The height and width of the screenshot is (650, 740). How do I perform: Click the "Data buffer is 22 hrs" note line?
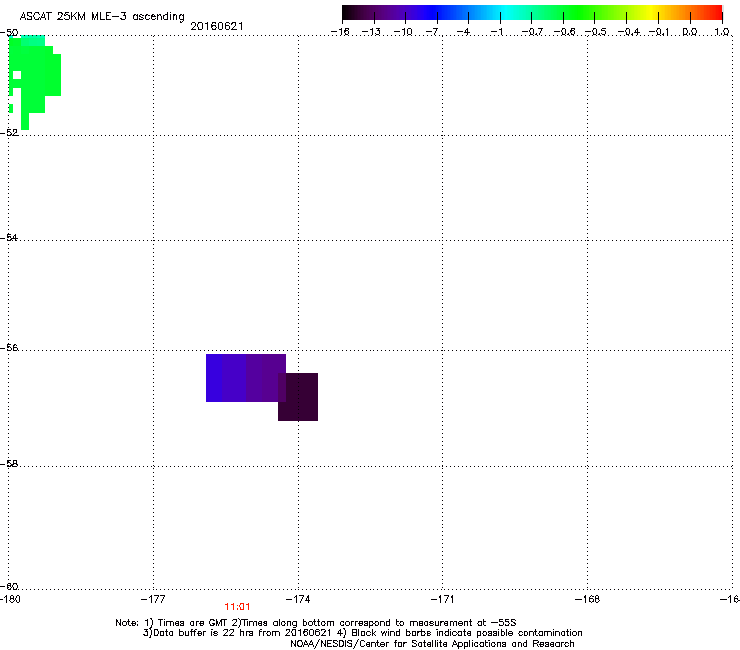[362, 633]
